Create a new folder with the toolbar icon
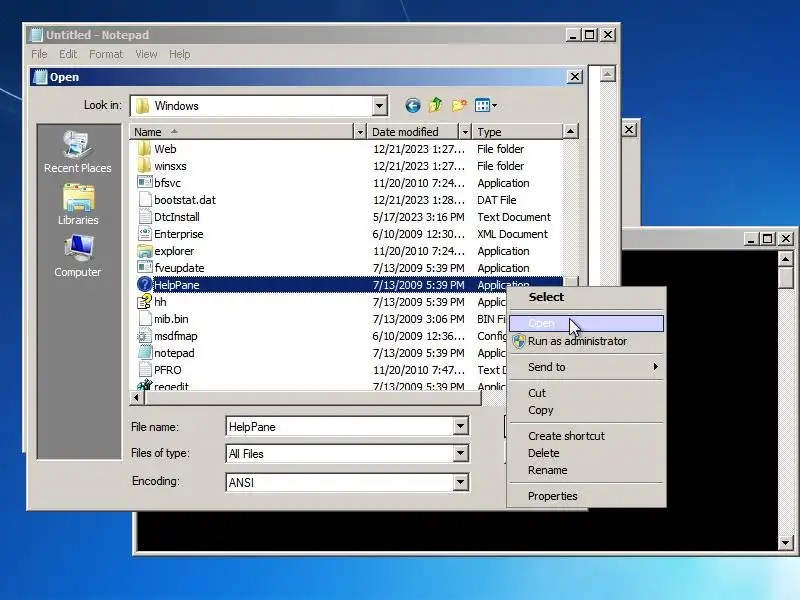Viewport: 800px width, 600px height. 459,105
